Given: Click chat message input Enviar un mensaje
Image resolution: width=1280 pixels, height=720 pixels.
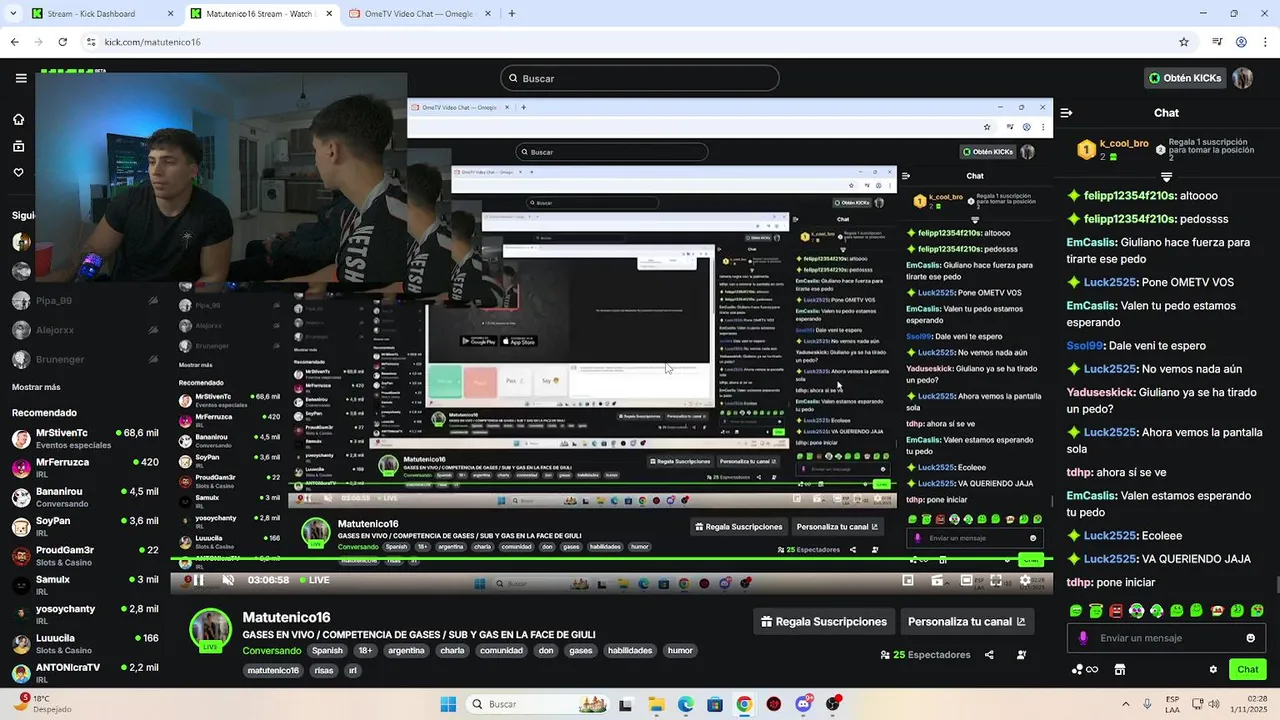Looking at the screenshot, I should coord(1165,638).
